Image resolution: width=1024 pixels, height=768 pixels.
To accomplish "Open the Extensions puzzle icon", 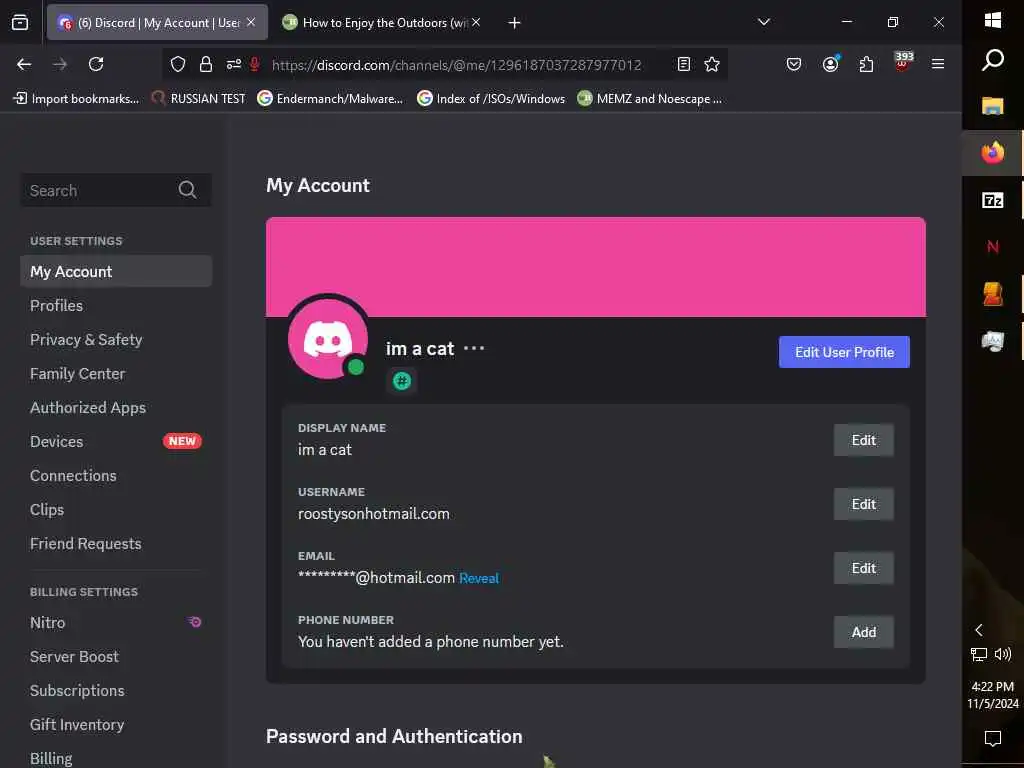I will 866,64.
